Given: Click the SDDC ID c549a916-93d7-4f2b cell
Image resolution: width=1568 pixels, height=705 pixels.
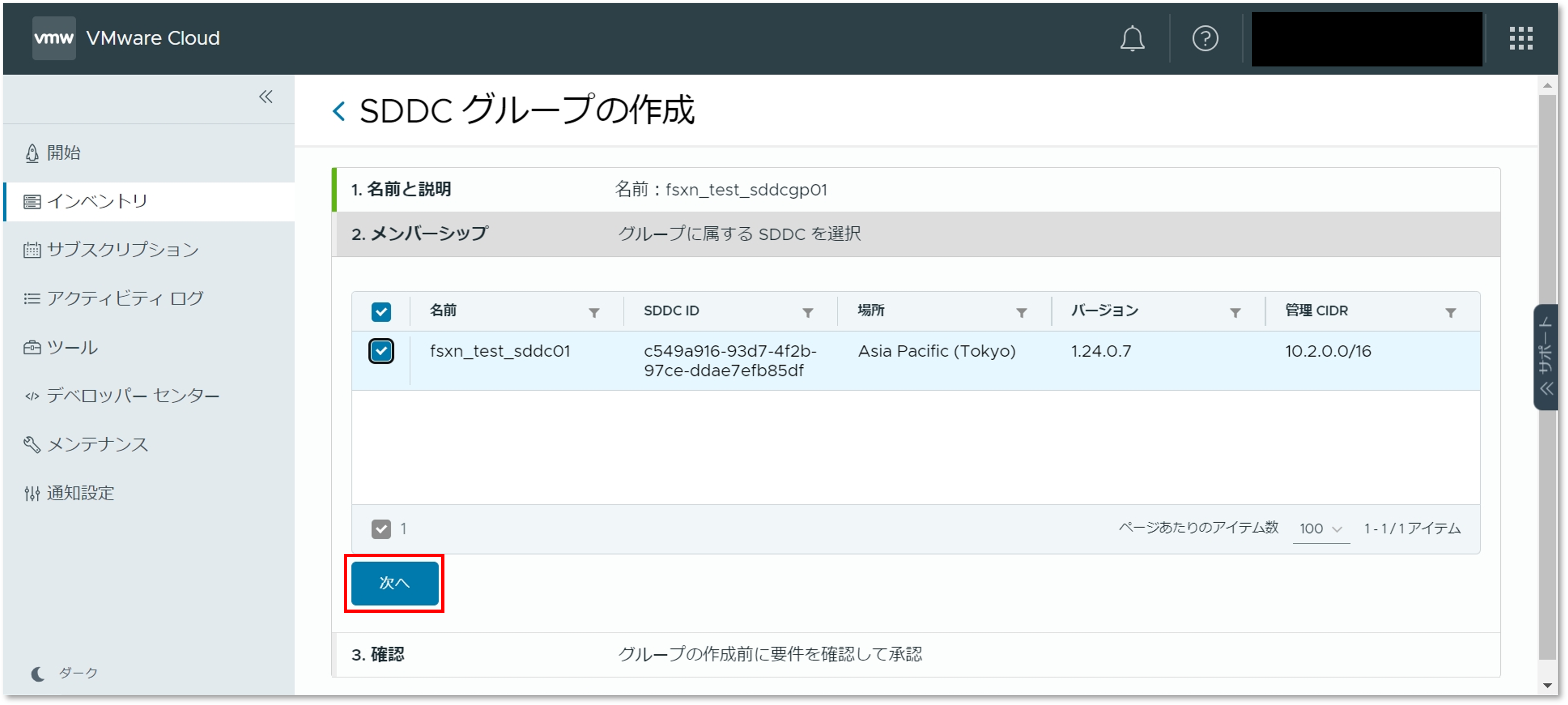Looking at the screenshot, I should (730, 361).
